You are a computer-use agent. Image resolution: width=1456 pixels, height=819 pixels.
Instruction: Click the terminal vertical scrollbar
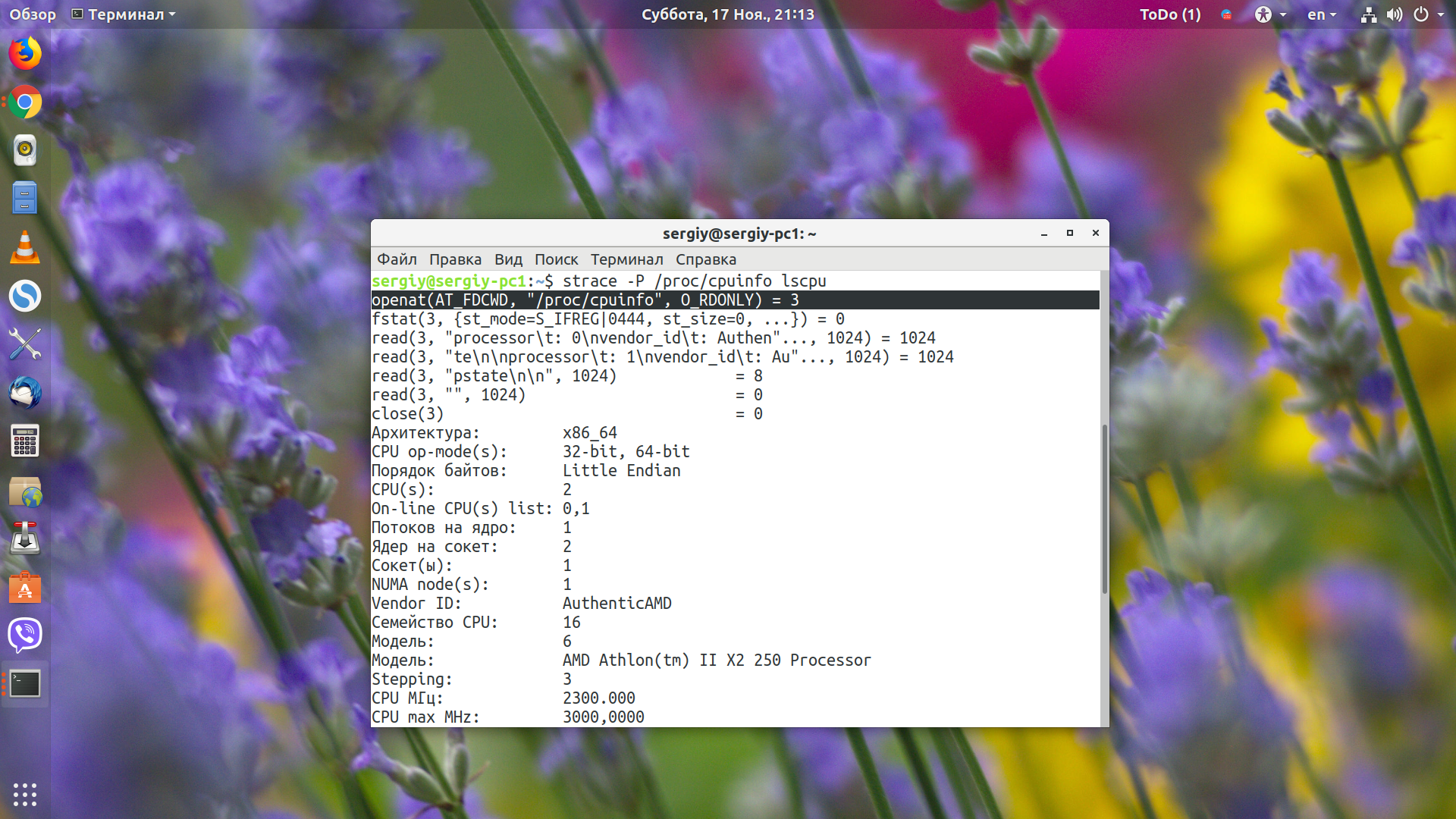coord(1104,509)
